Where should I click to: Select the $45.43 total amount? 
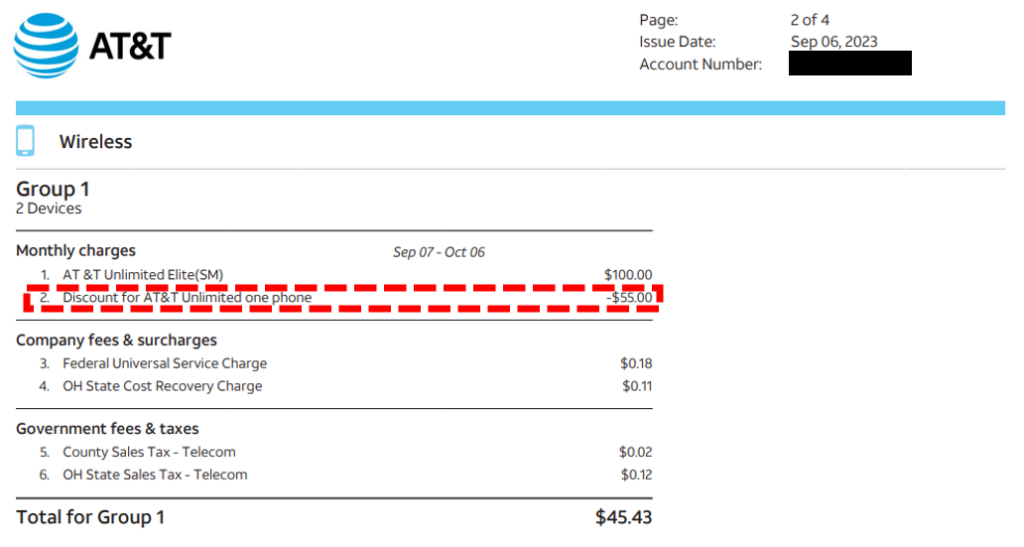(x=624, y=518)
